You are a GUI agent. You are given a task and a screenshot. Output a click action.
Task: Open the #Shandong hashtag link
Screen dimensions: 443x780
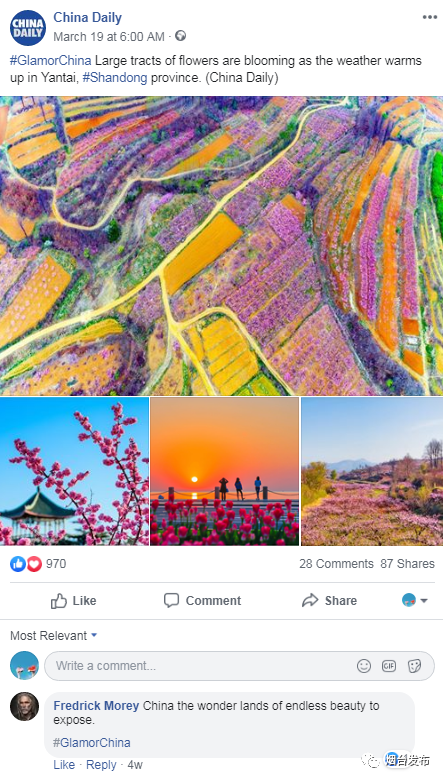pyautogui.click(x=115, y=78)
